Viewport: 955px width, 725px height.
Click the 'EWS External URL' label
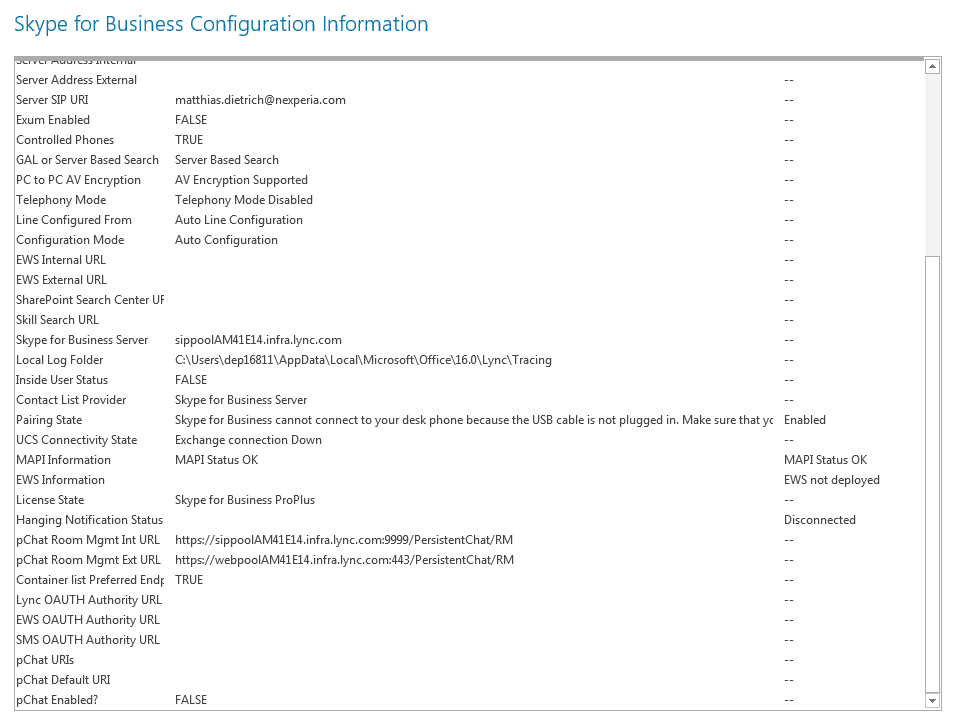(x=62, y=280)
